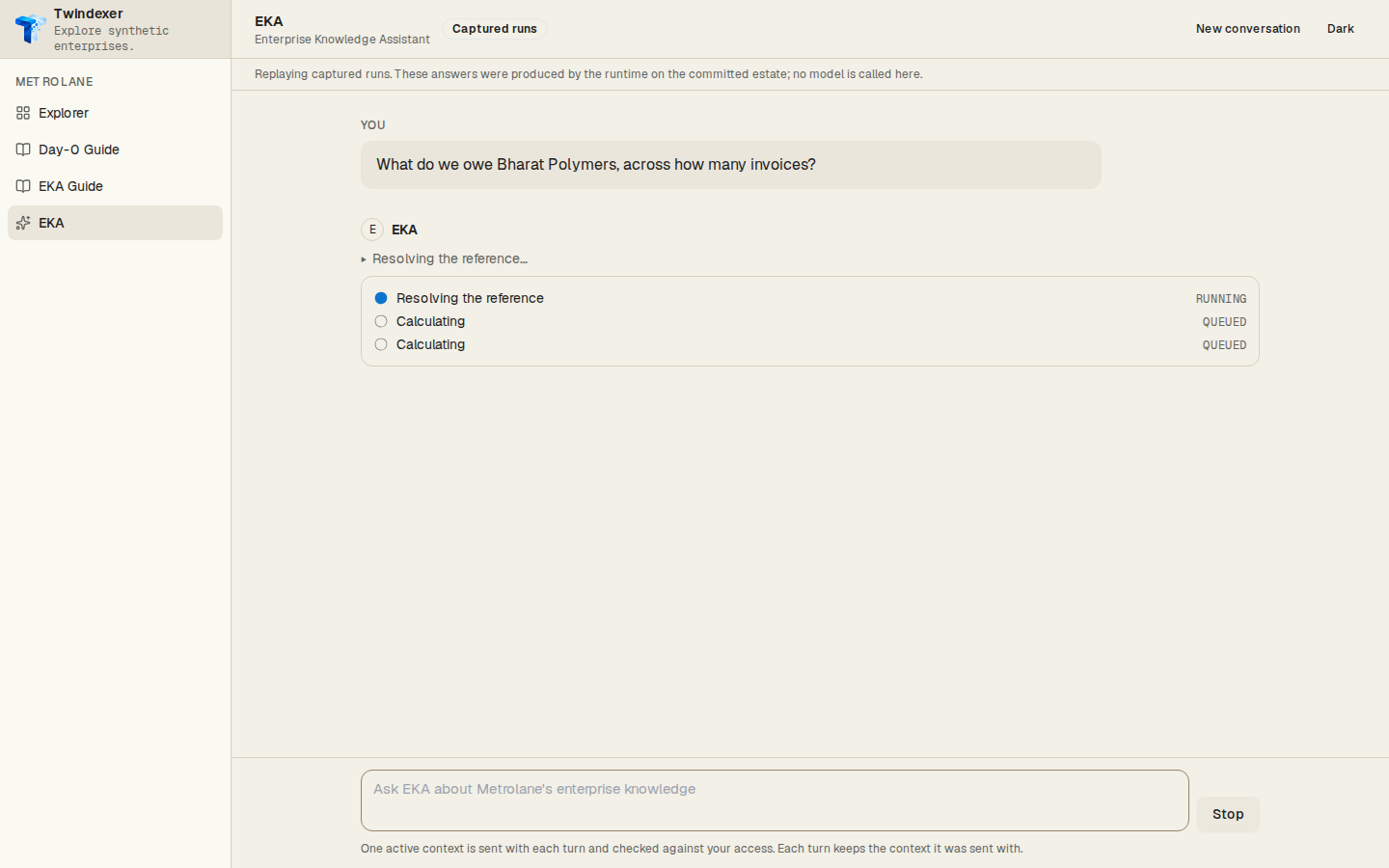Click the first queued Calculating circle

(381, 321)
